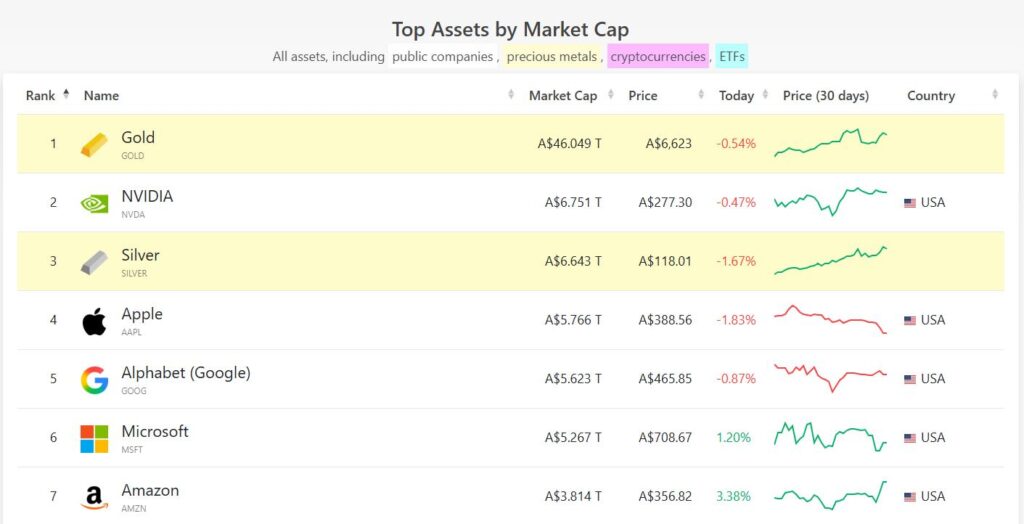1024x524 pixels.
Task: Open the cryptocurrencies category link
Action: pyautogui.click(x=657, y=57)
